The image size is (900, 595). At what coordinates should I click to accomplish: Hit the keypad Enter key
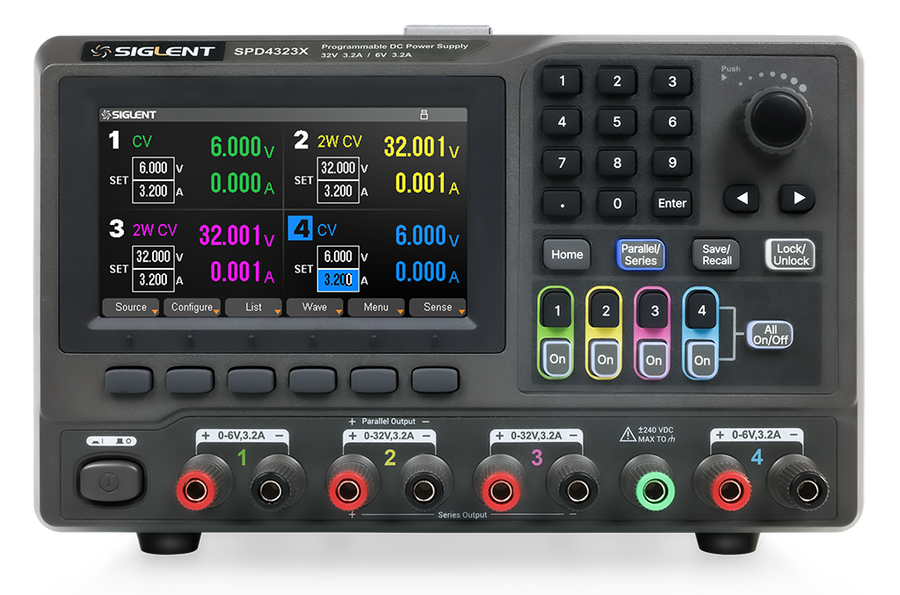[672, 203]
